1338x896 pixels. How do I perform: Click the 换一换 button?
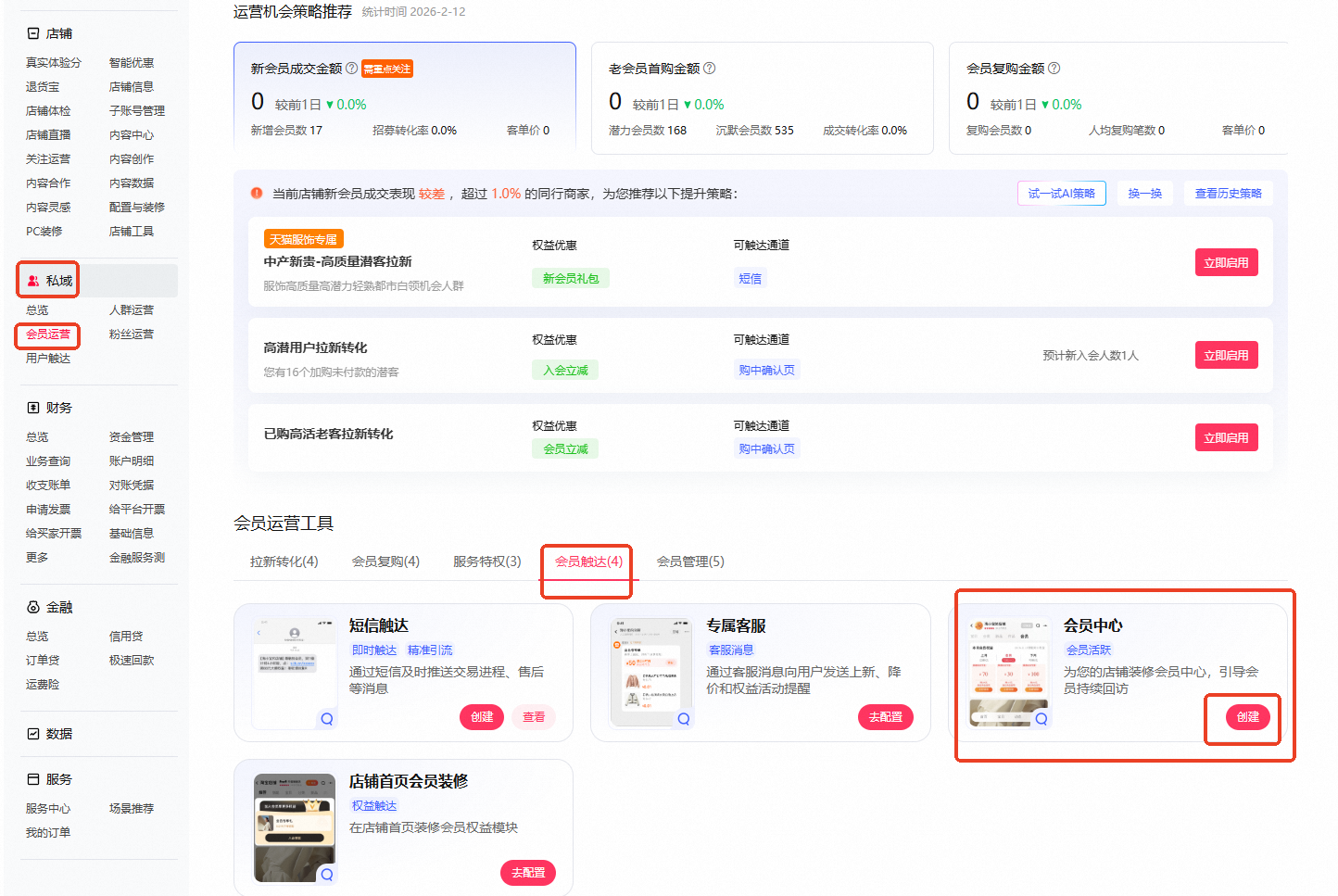1145,194
